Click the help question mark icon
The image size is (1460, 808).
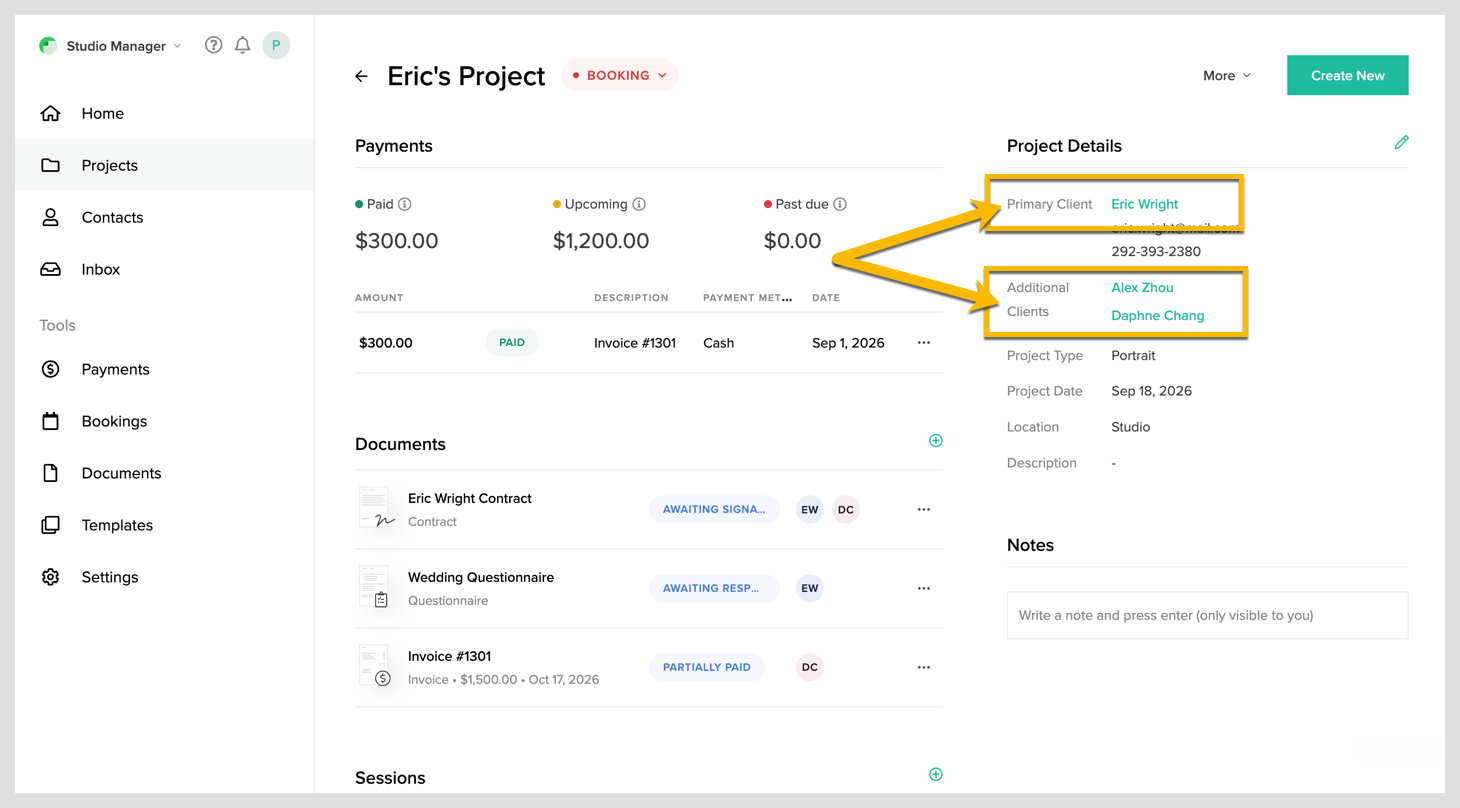tap(213, 45)
